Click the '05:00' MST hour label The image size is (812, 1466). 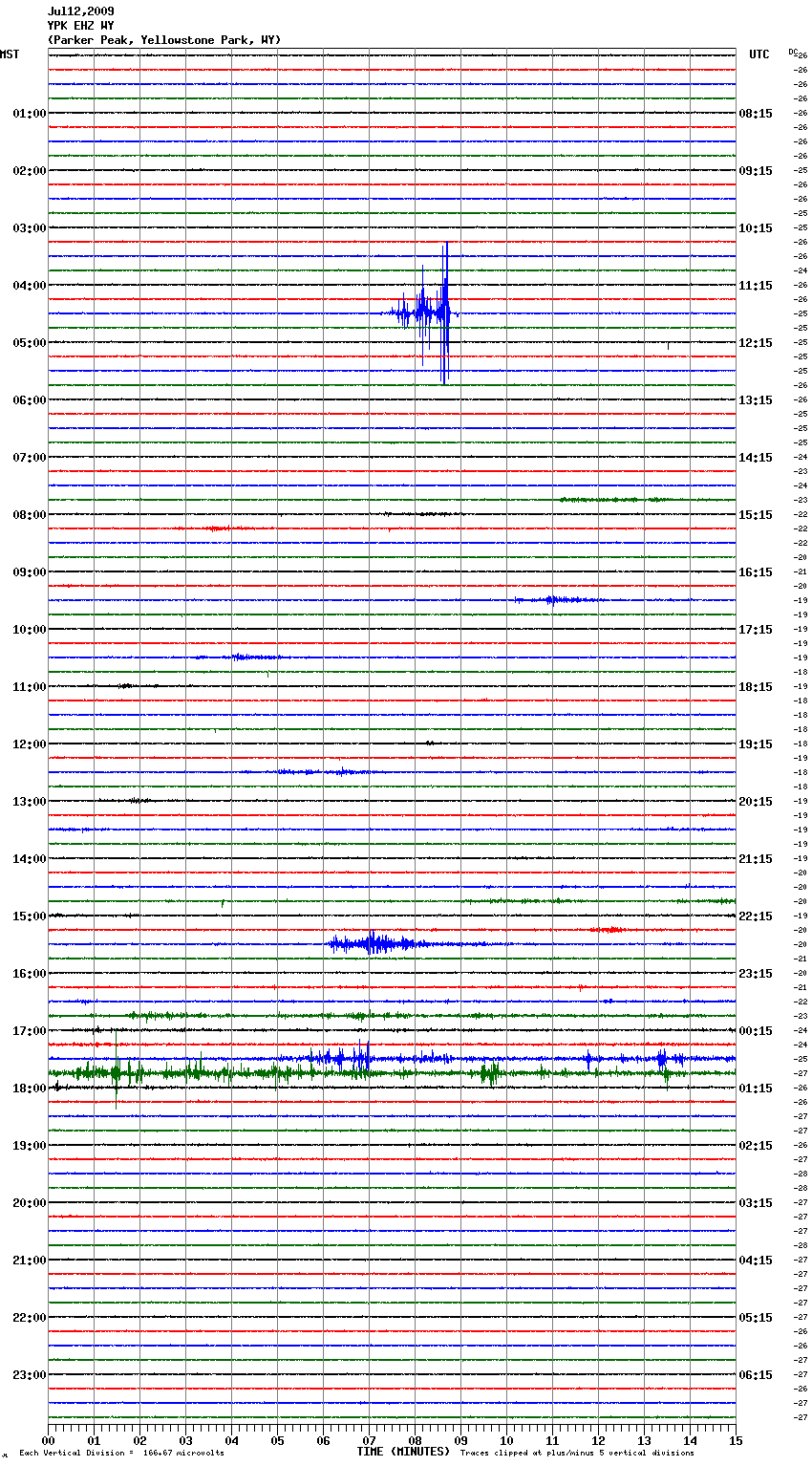(30, 343)
